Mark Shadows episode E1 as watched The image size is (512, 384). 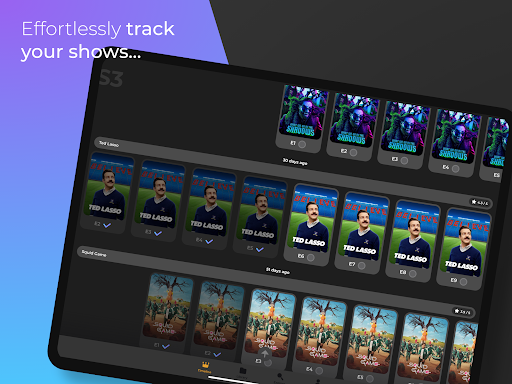coord(302,144)
